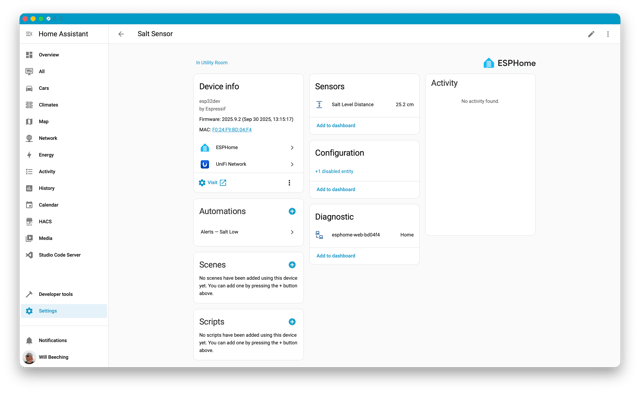Click the Will Beeching profile avatar
The image size is (640, 393).
[29, 357]
